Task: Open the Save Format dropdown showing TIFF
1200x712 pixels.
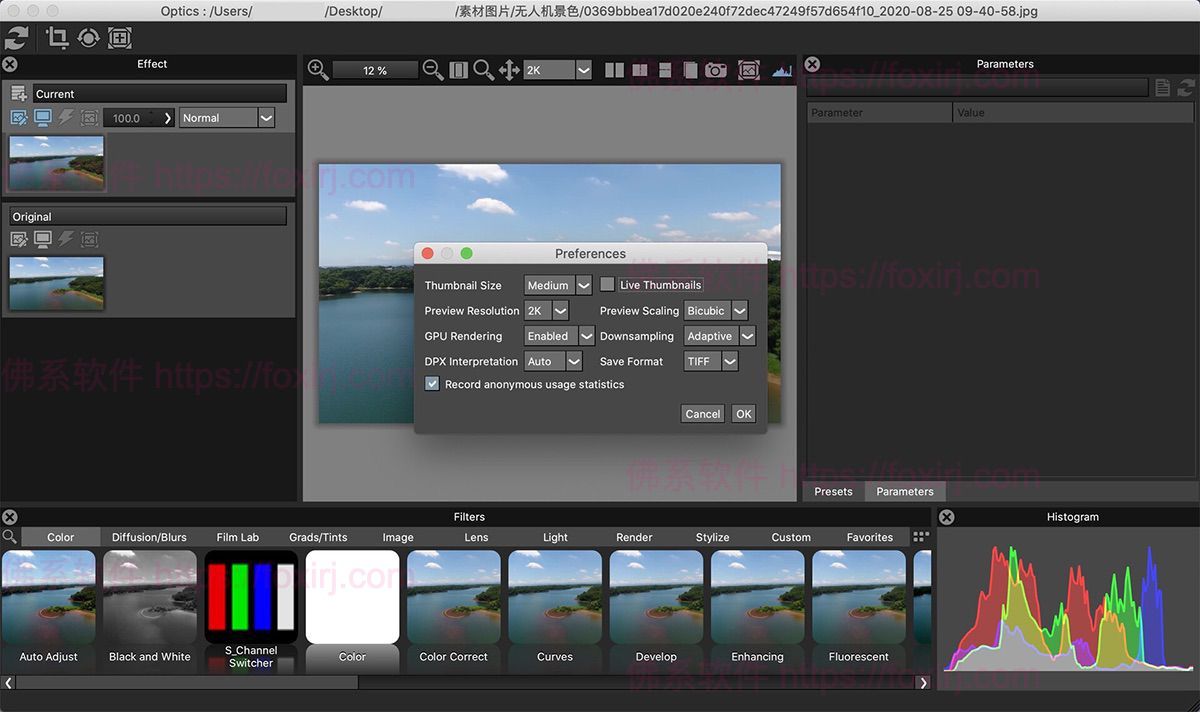Action: pos(711,361)
